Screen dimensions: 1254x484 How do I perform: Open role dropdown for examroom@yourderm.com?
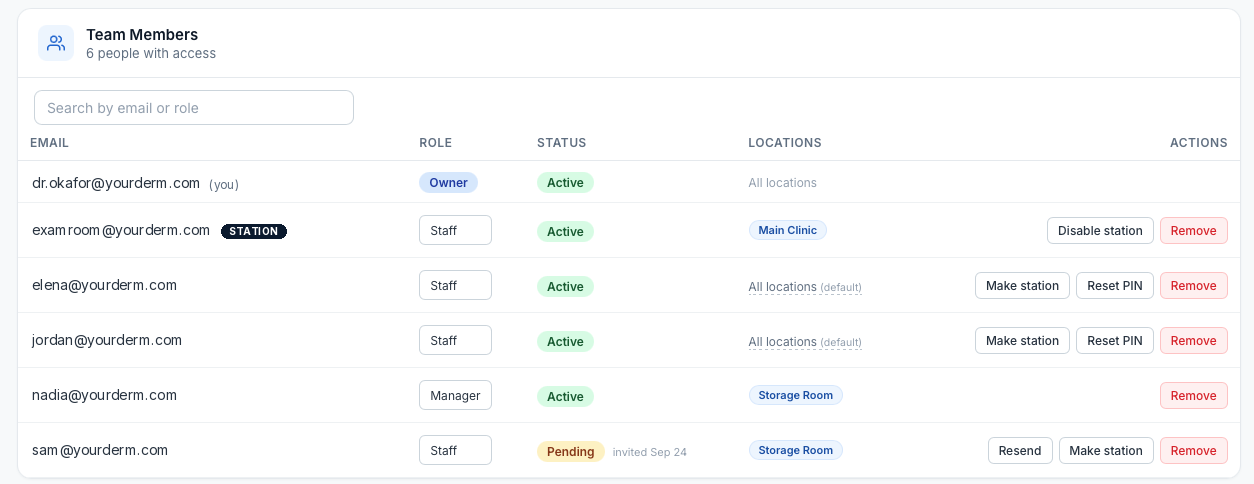[x=455, y=230]
